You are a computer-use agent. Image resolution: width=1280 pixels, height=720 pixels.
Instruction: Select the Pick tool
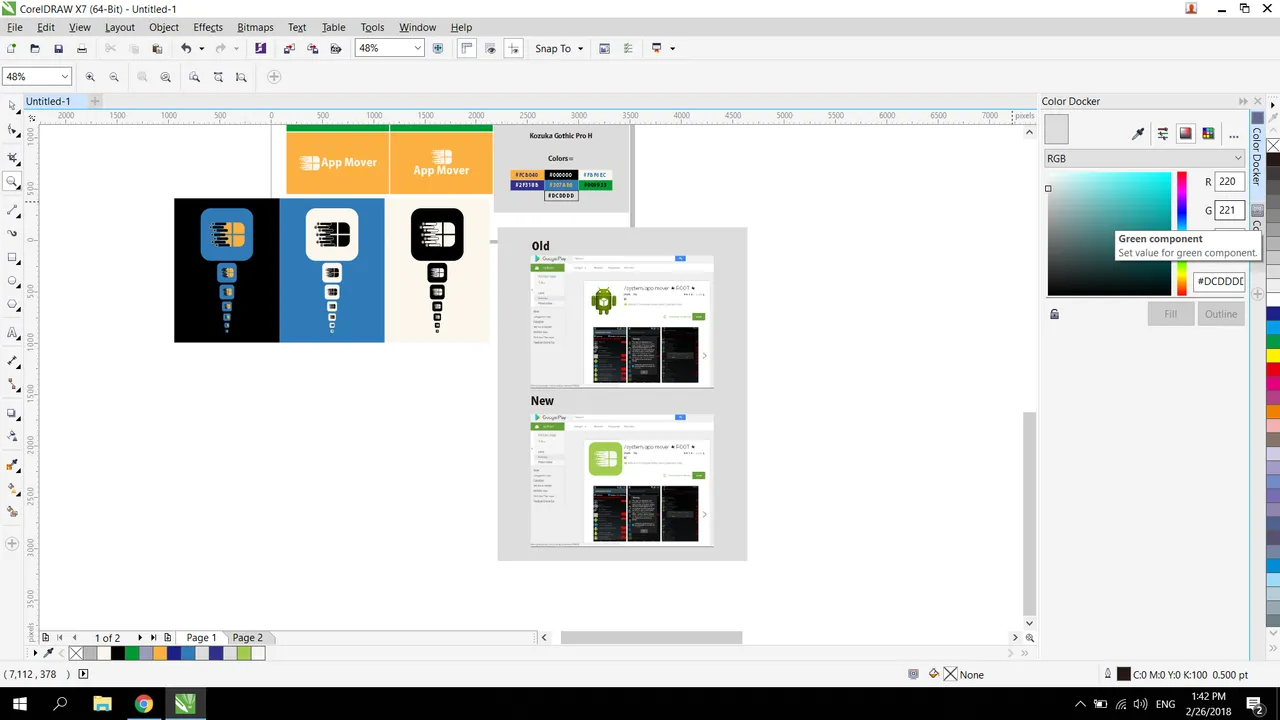tap(12, 105)
